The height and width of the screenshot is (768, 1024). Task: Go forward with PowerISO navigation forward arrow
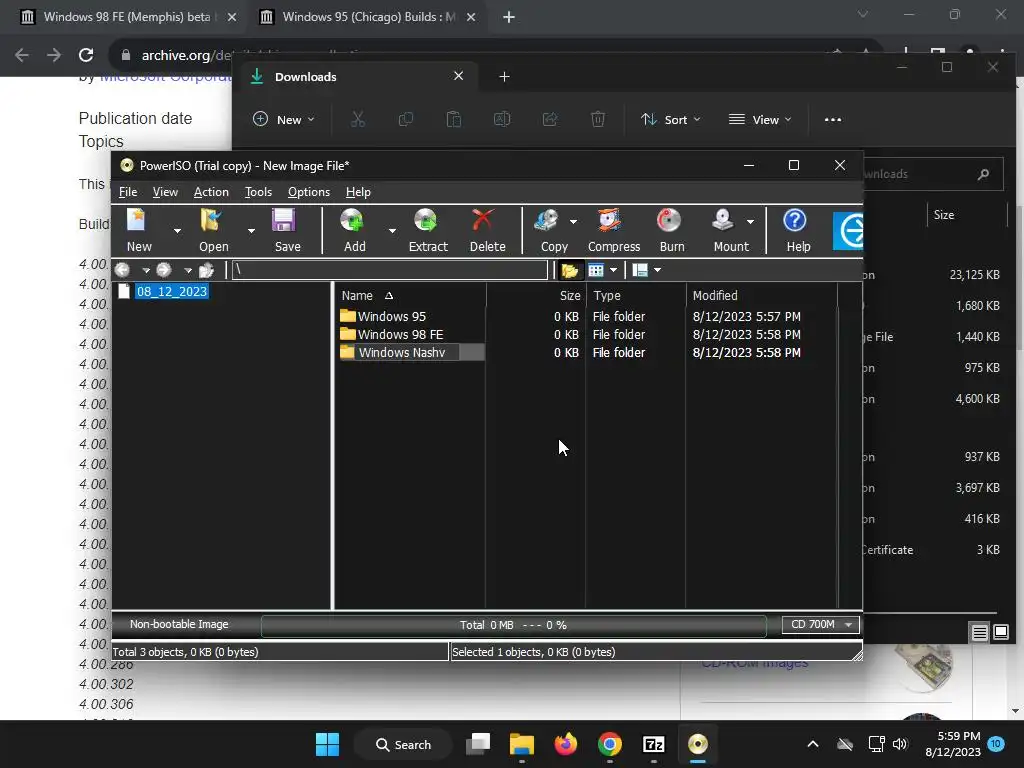164,270
